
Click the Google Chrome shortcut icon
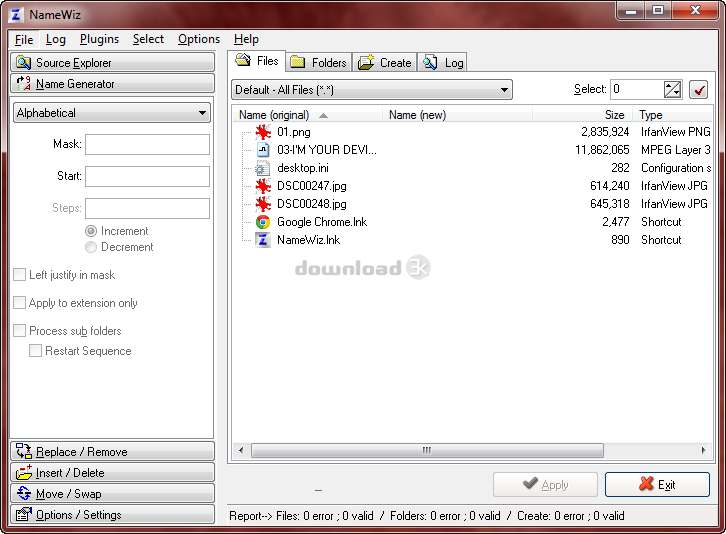263,222
